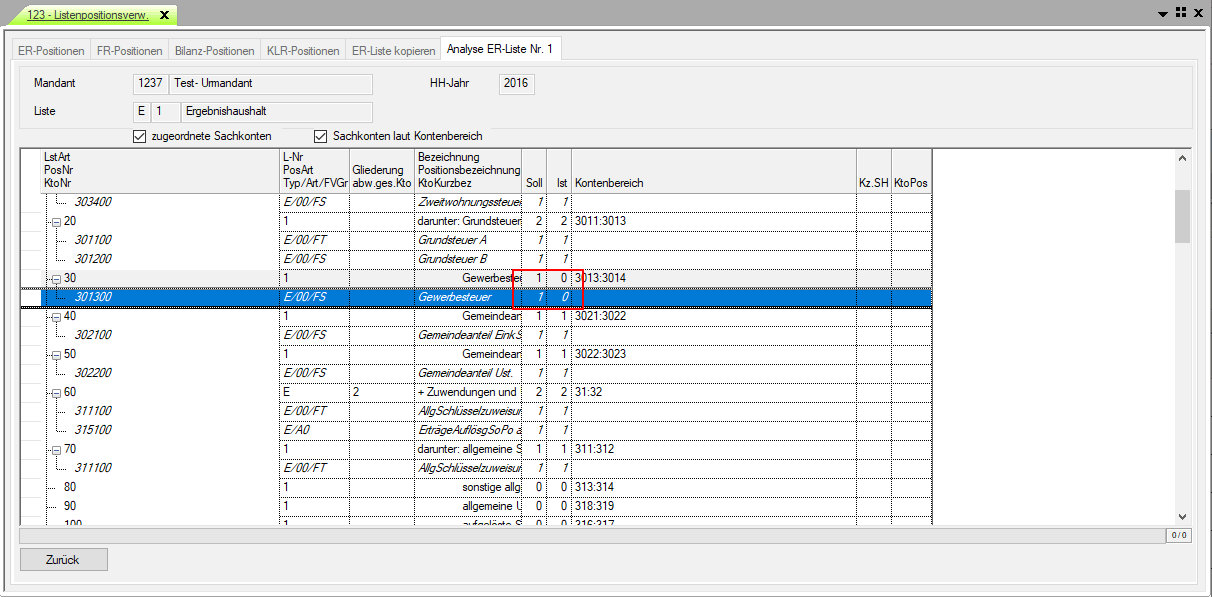The image size is (1212, 597).
Task: Toggle the zugeordnete Sachkonten checkbox
Action: click(139, 136)
